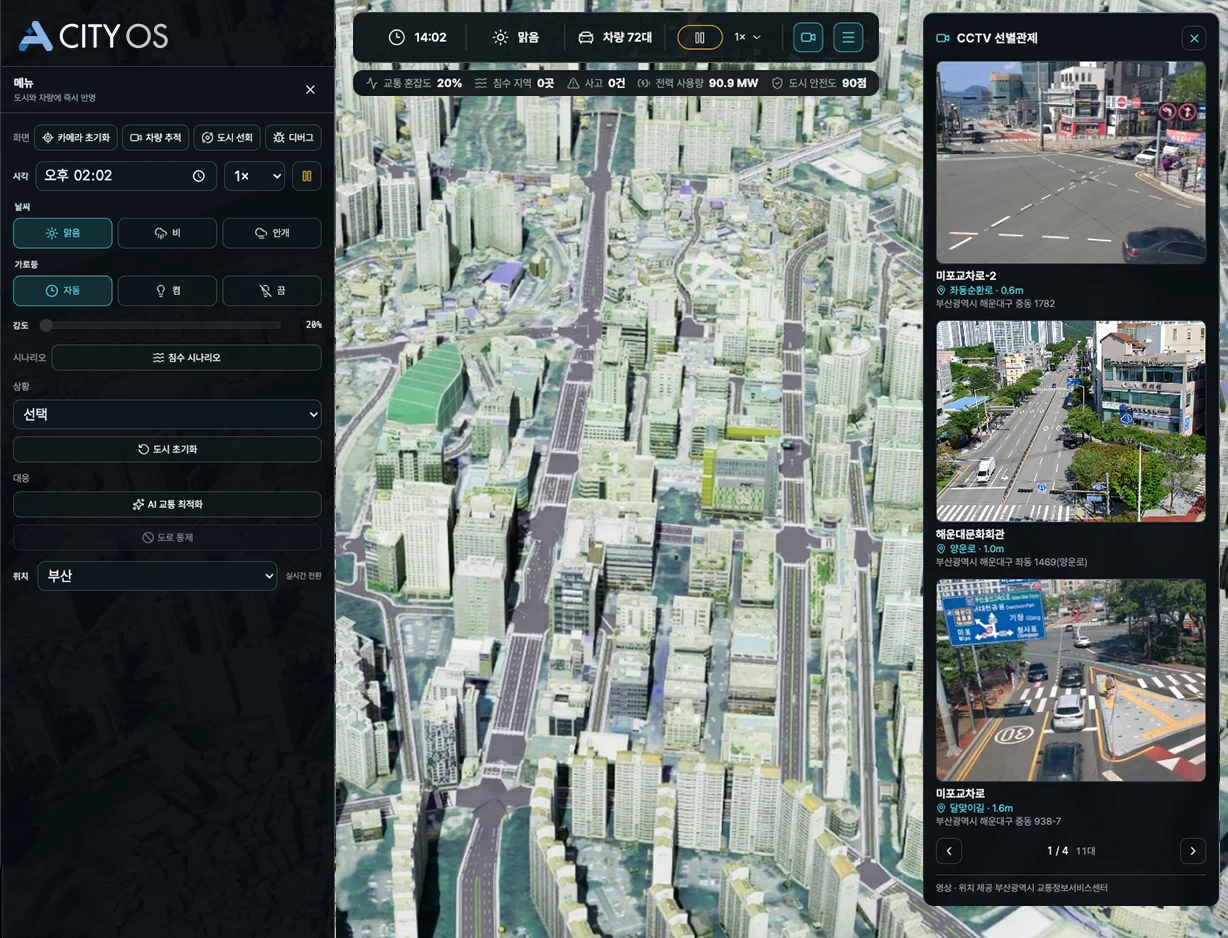Click the 침수 지역 wave icon

point(481,83)
